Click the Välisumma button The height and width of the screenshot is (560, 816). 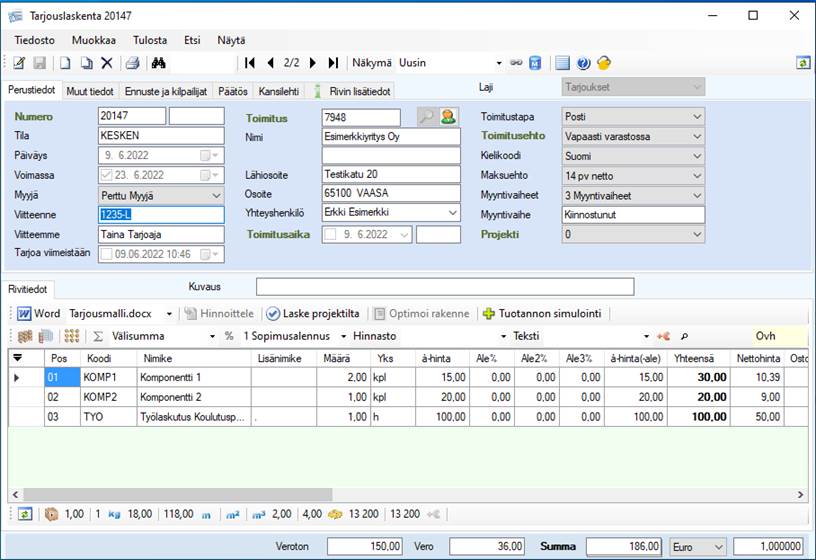[x=138, y=336]
